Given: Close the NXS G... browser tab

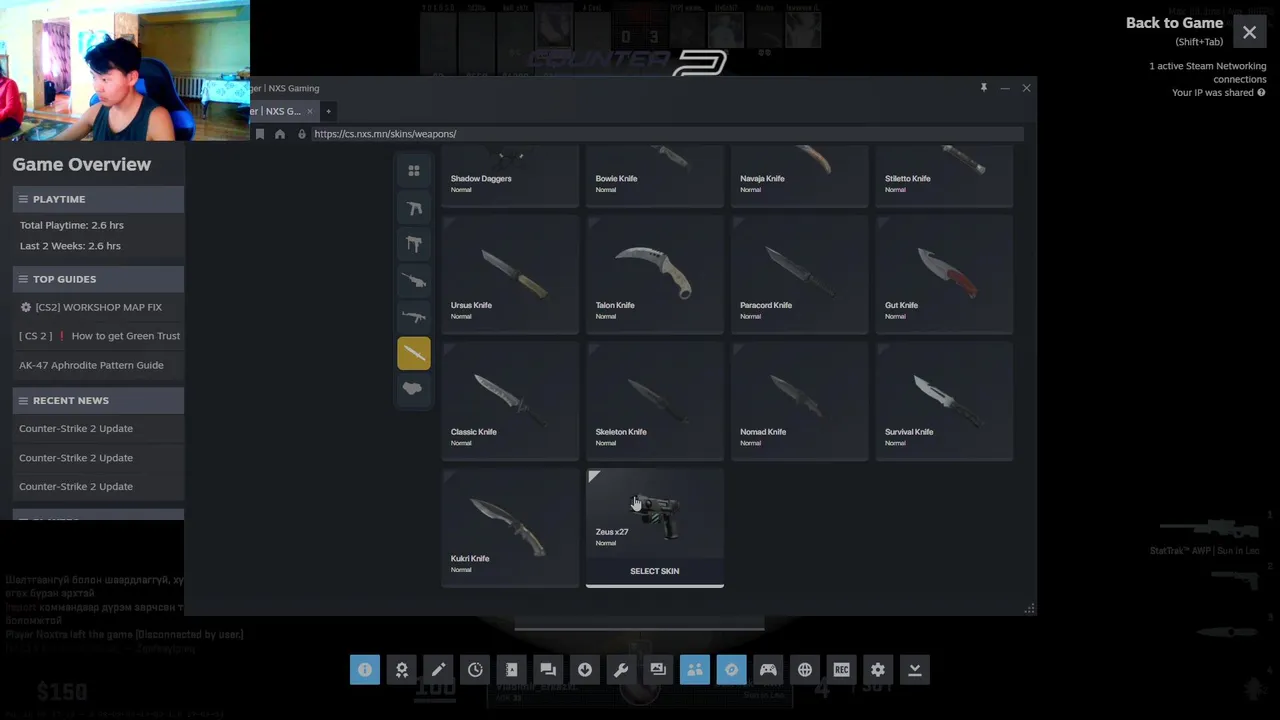Looking at the screenshot, I should 310,111.
